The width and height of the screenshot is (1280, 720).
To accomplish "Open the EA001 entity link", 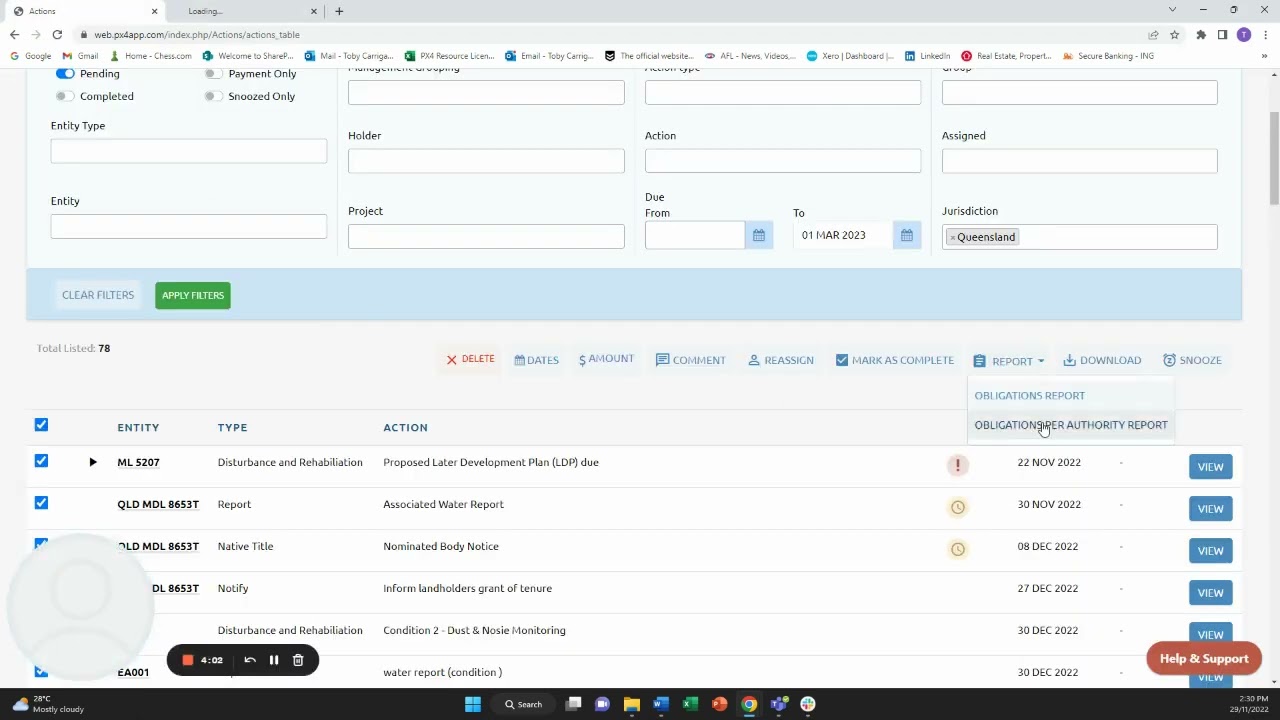I will (x=133, y=672).
